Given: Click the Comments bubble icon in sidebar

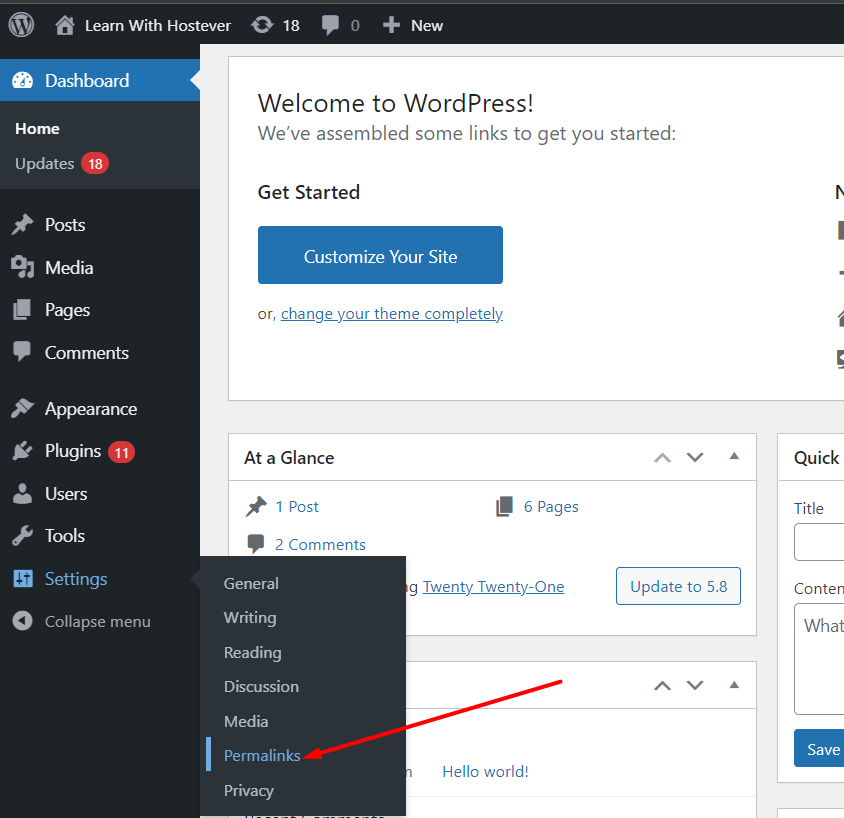Looking at the screenshot, I should (22, 351).
